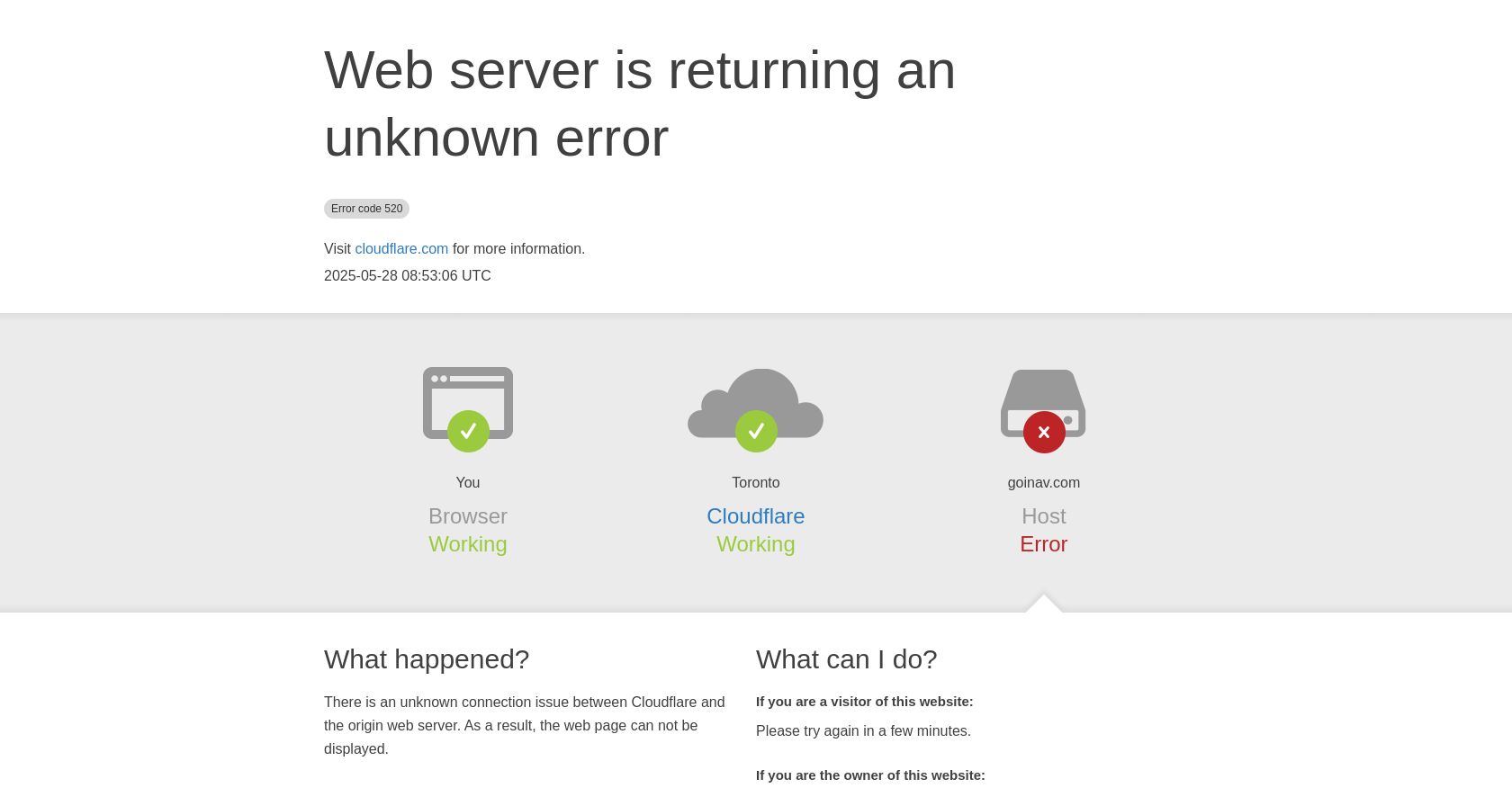Open the cloudflare.com link

[x=401, y=248]
